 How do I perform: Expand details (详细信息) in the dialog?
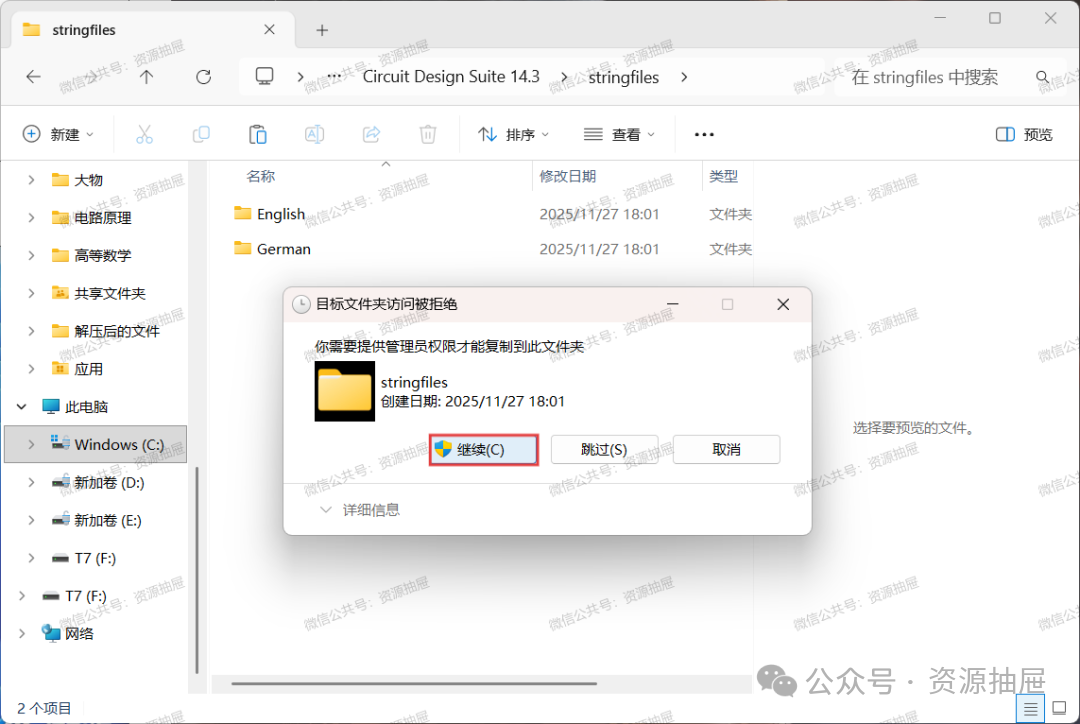pos(360,510)
